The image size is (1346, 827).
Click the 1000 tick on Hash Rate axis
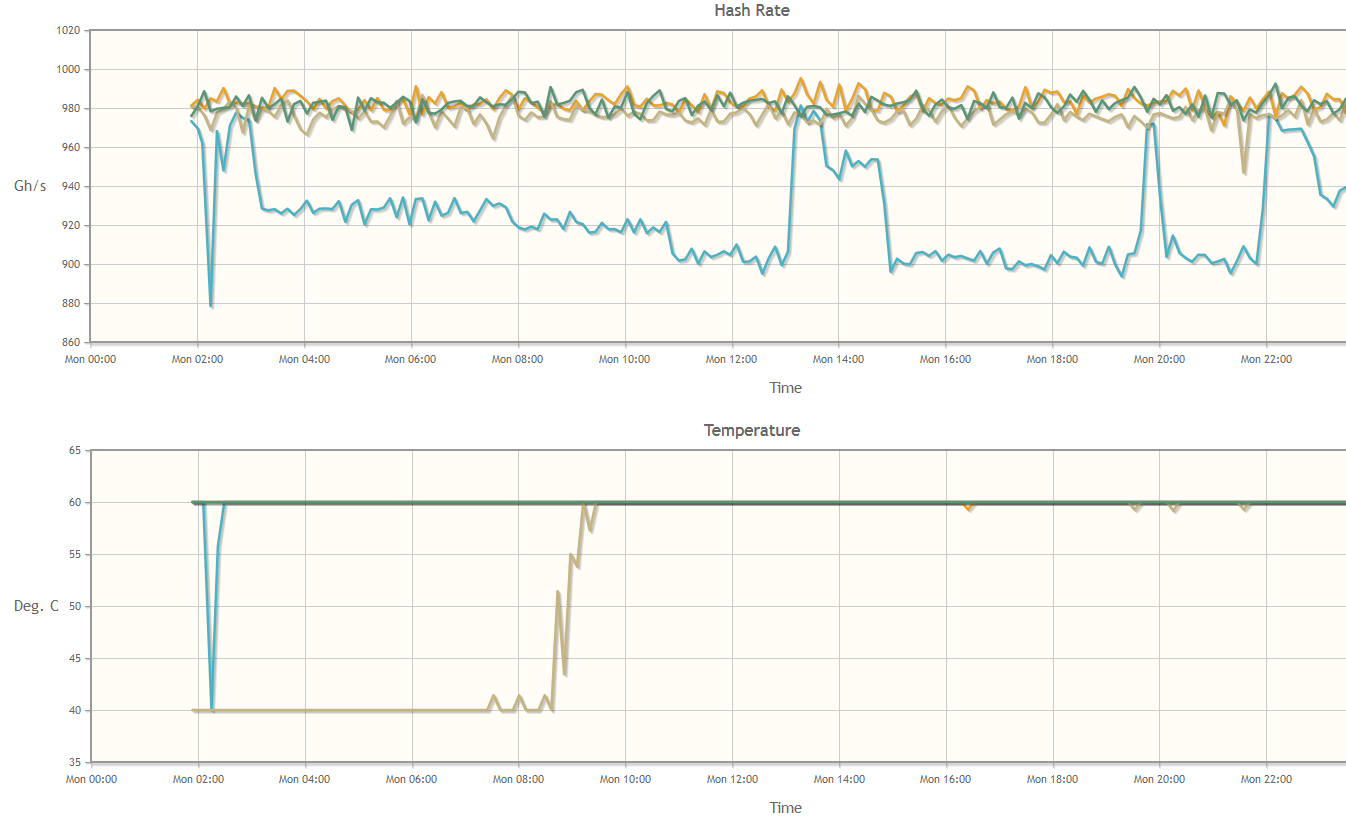coord(68,69)
